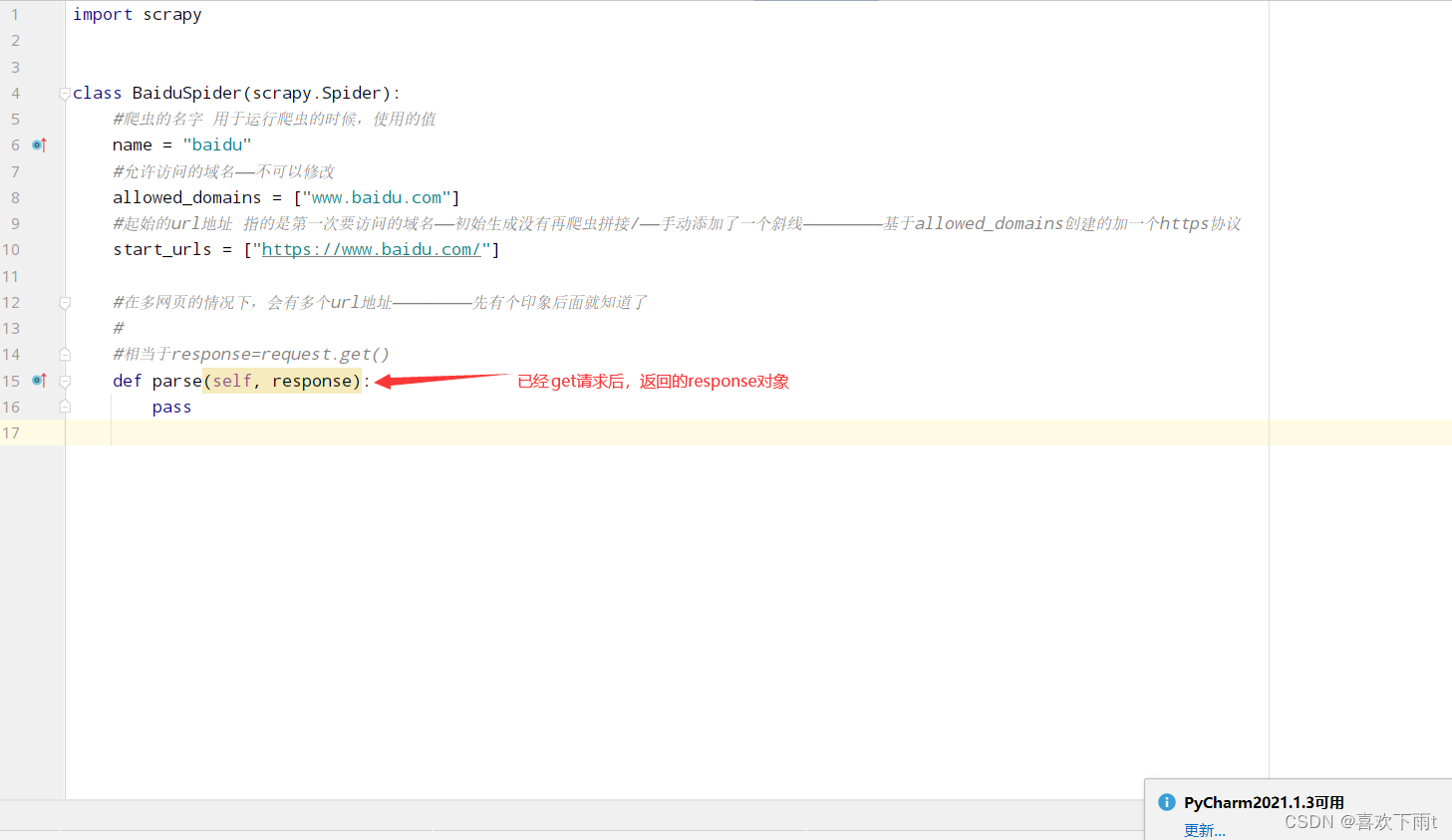Collapse the BaiduSpider class fold marker
The height and width of the screenshot is (840, 1452).
pyautogui.click(x=65, y=94)
